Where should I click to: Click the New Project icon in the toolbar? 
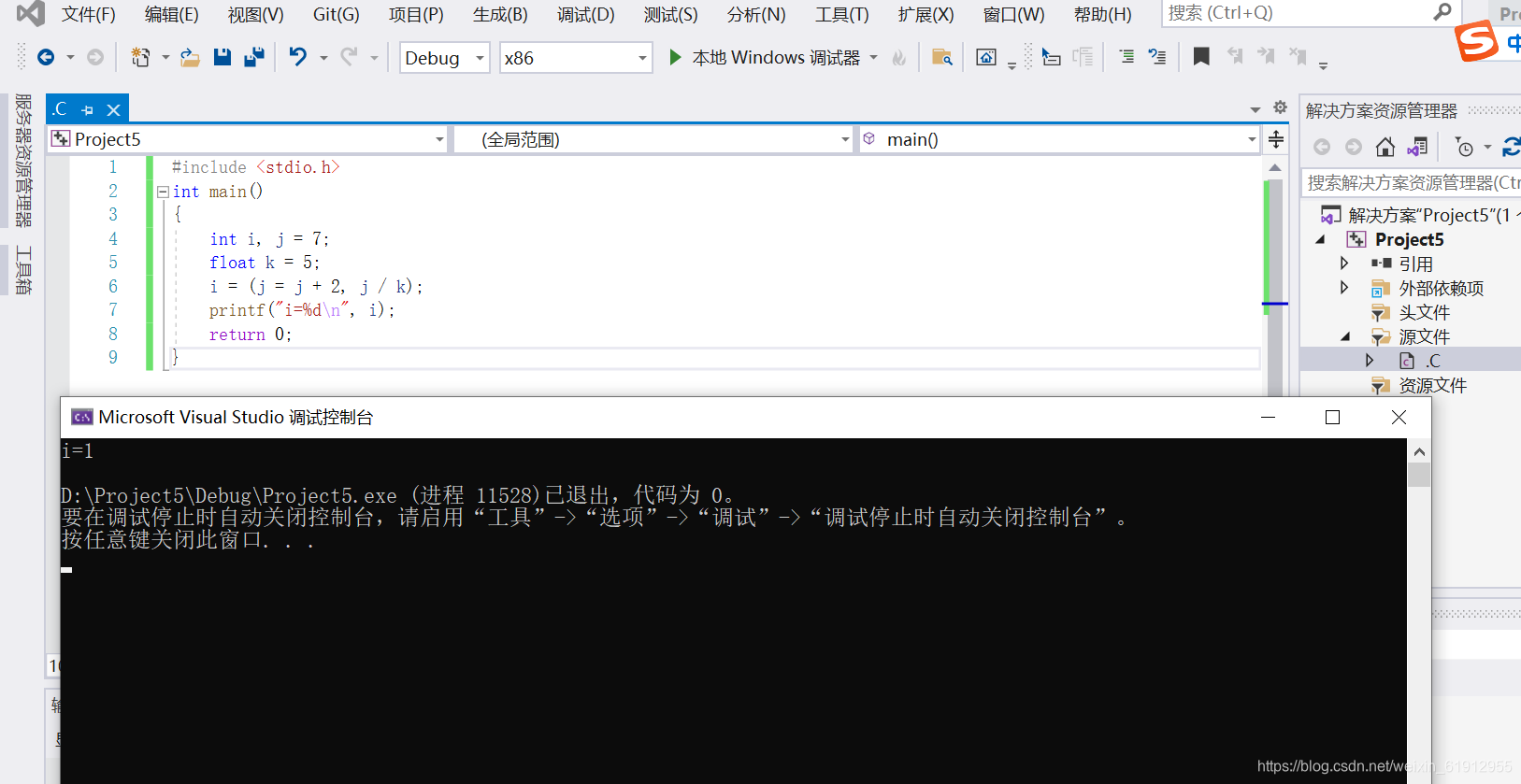140,58
